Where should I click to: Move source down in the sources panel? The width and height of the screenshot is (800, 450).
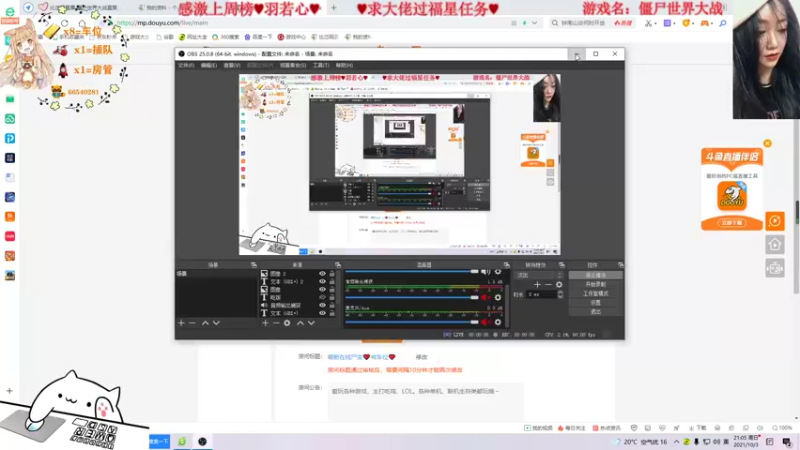pos(311,323)
